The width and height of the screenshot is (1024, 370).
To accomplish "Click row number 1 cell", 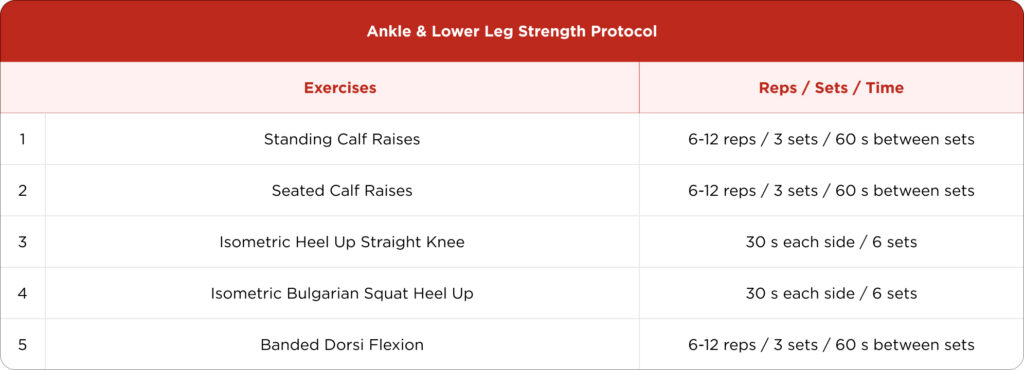I will 23,139.
